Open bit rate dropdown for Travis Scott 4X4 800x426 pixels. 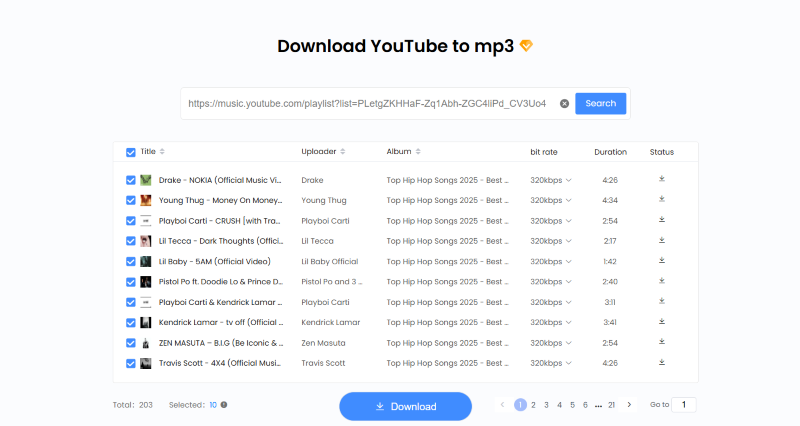(551, 363)
